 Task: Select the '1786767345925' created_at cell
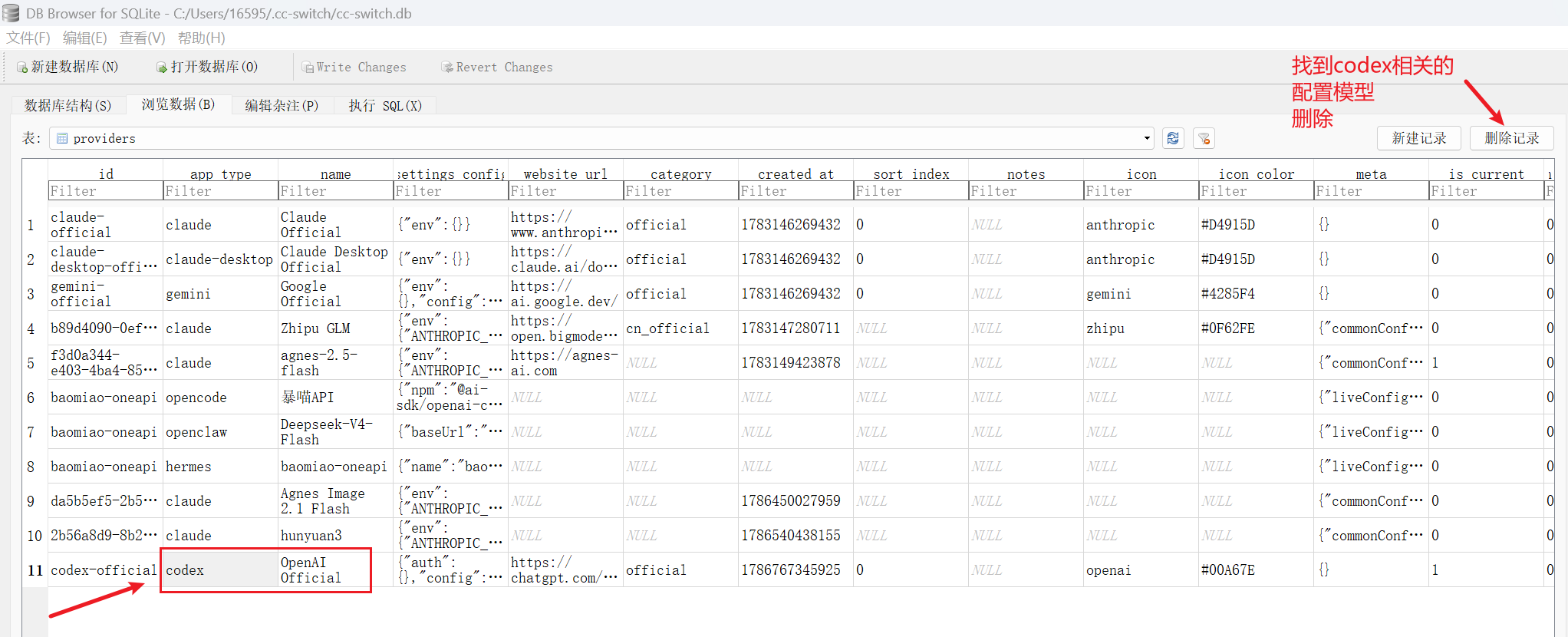(796, 570)
